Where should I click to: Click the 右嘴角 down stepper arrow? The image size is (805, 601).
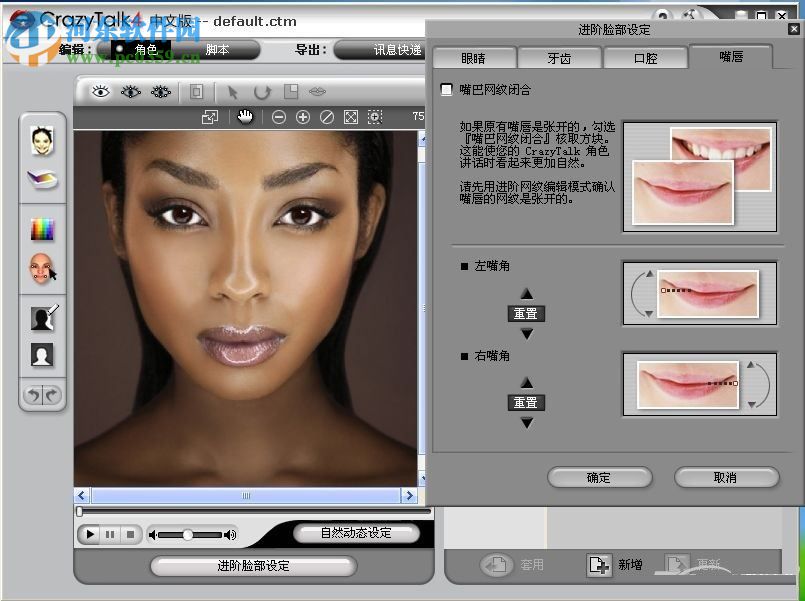pos(527,422)
